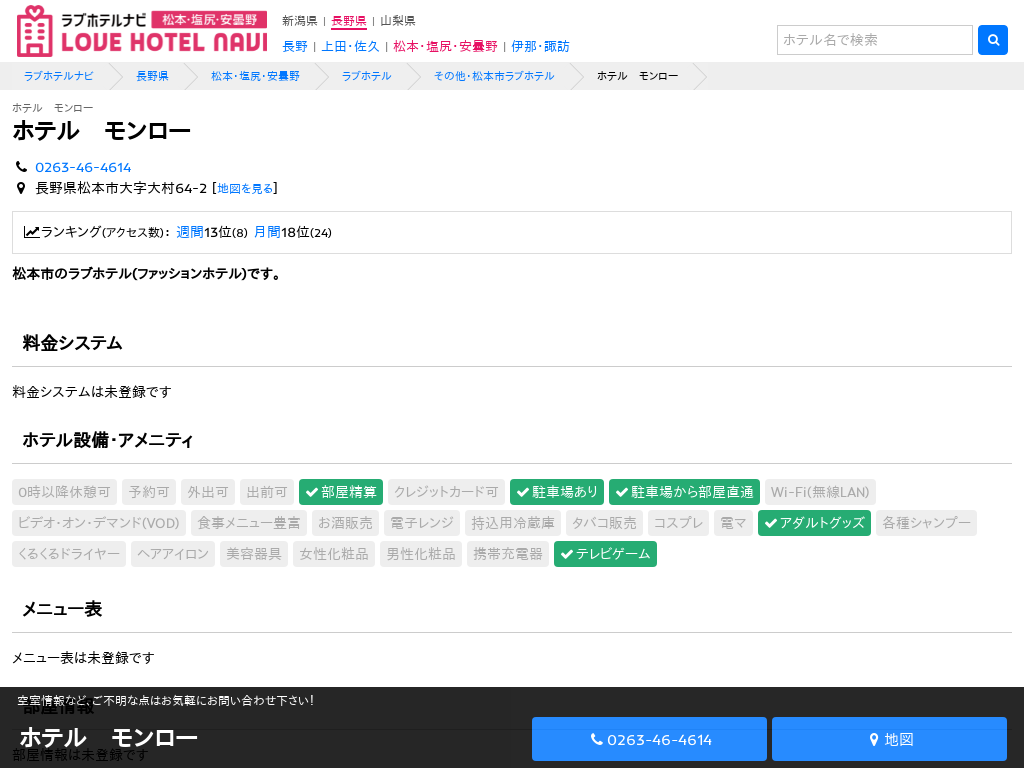This screenshot has height=768, width=1024.
Task: Click the blue 地図 button in bottom bar
Action: pos(889,739)
